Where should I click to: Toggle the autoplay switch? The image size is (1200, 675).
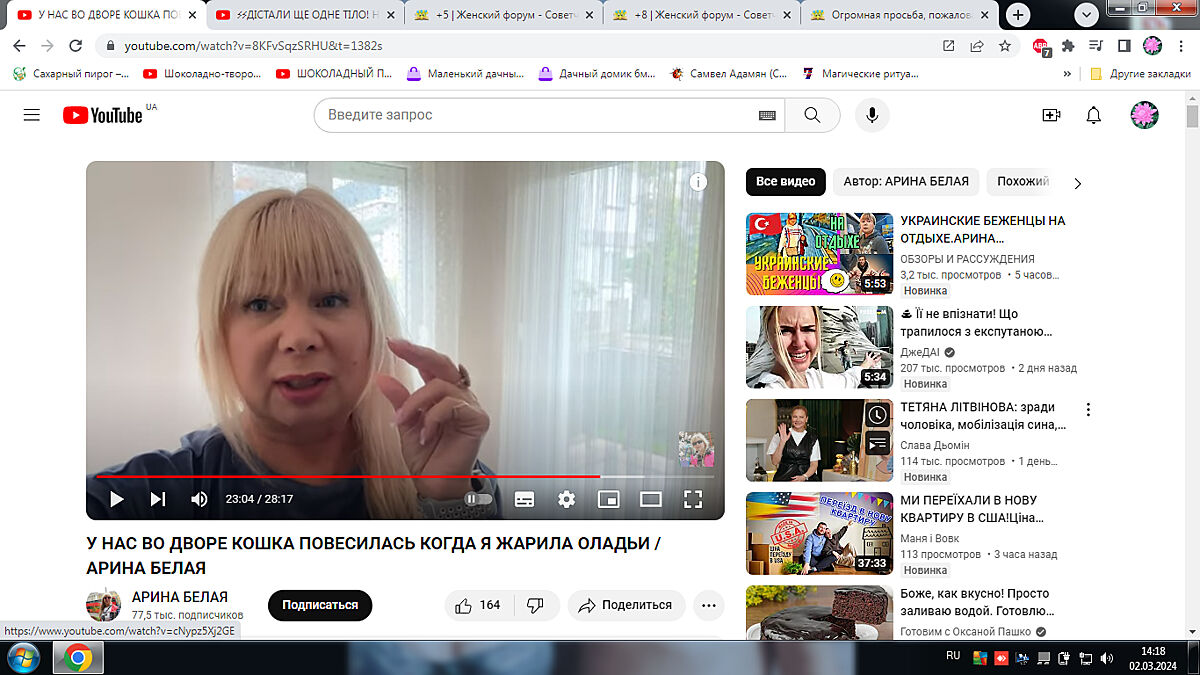[x=479, y=499]
